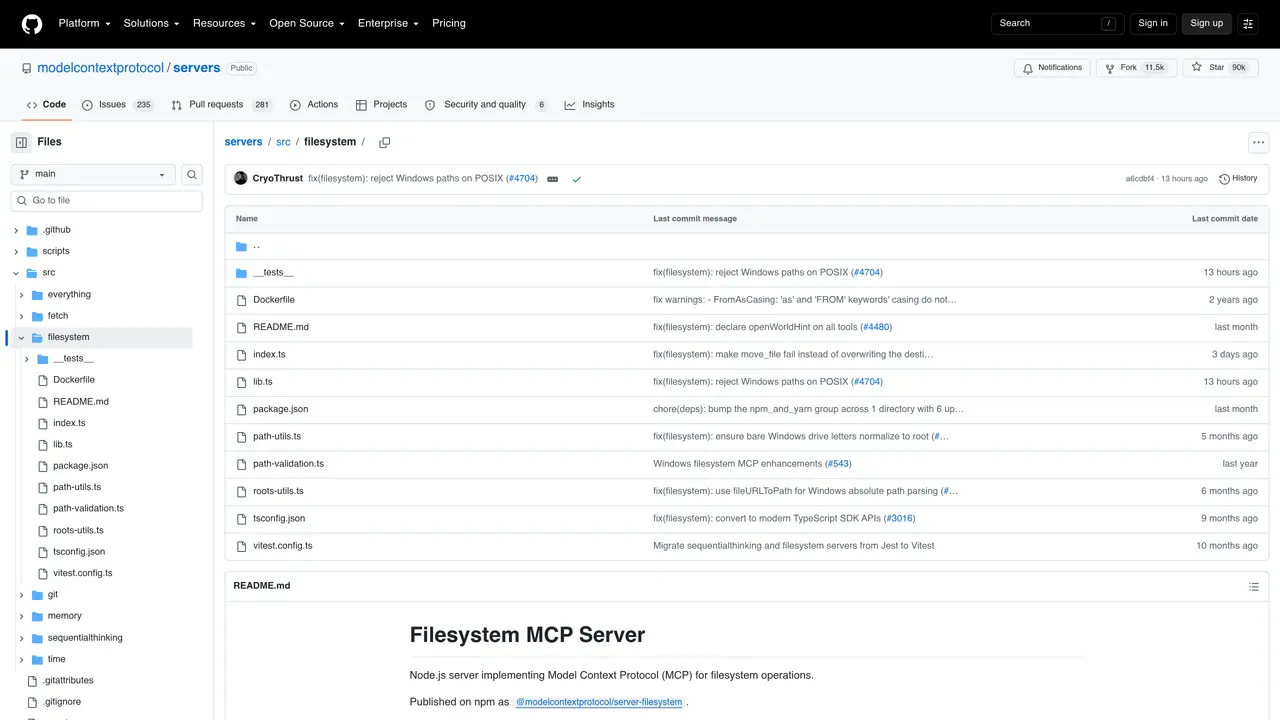
Task: Focus the Go to file input
Action: 106,201
